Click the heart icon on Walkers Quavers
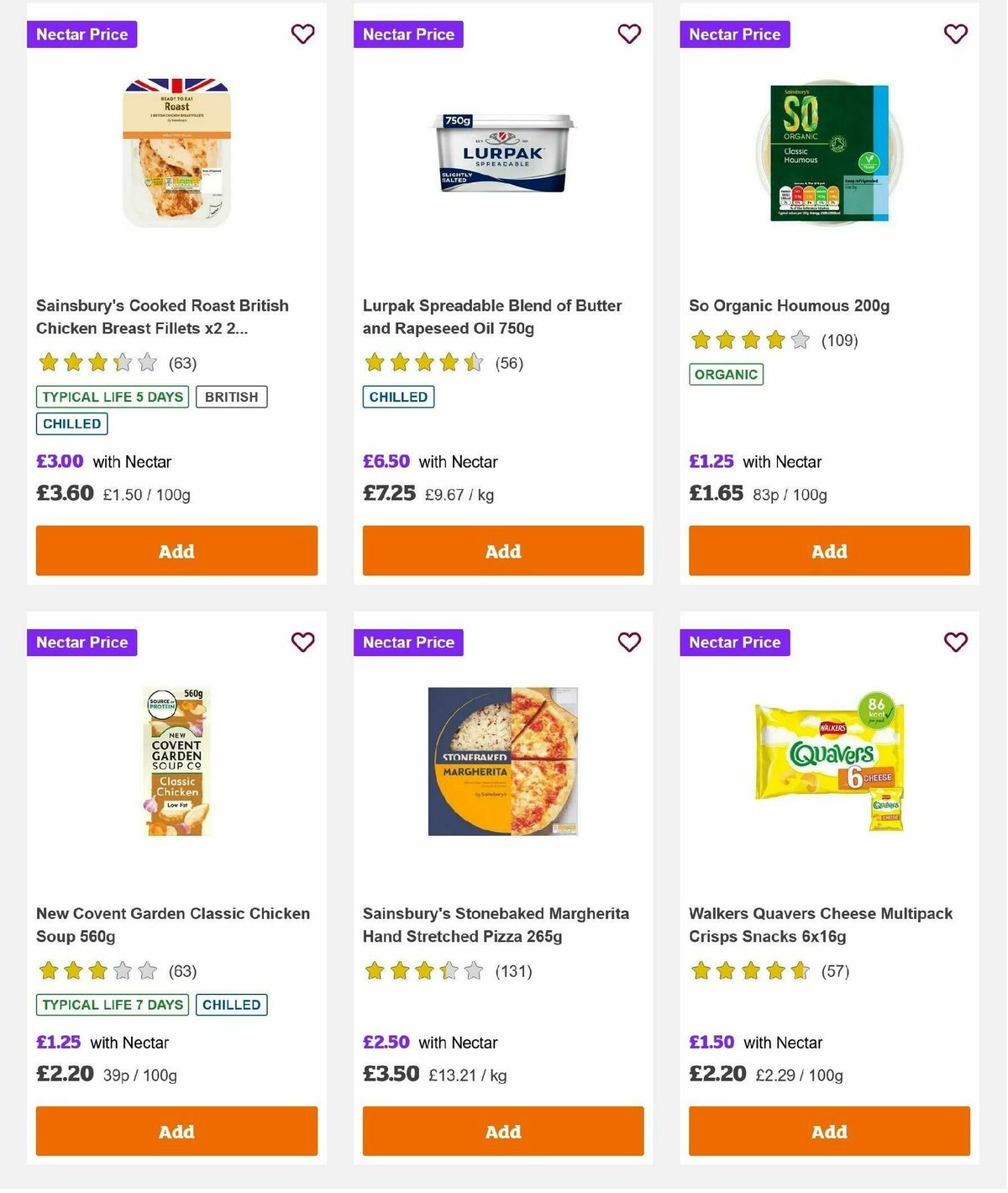Viewport: 1008px width, 1193px height. (955, 642)
